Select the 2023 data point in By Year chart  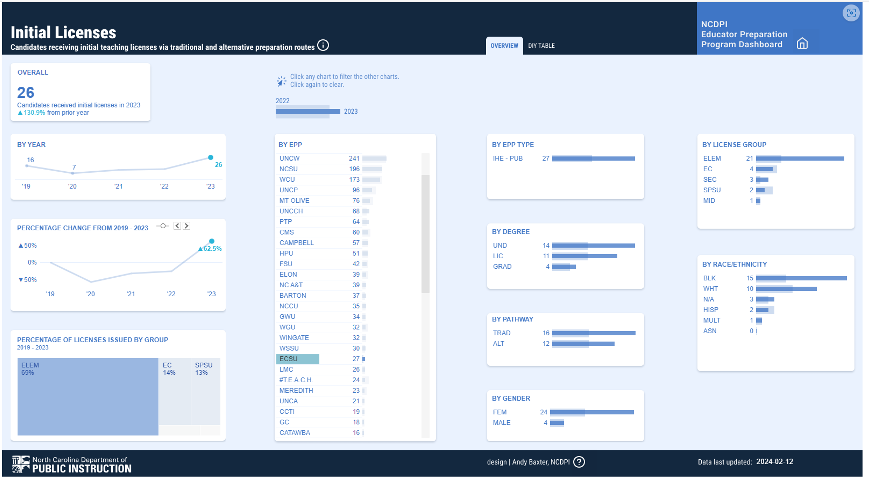(211, 157)
